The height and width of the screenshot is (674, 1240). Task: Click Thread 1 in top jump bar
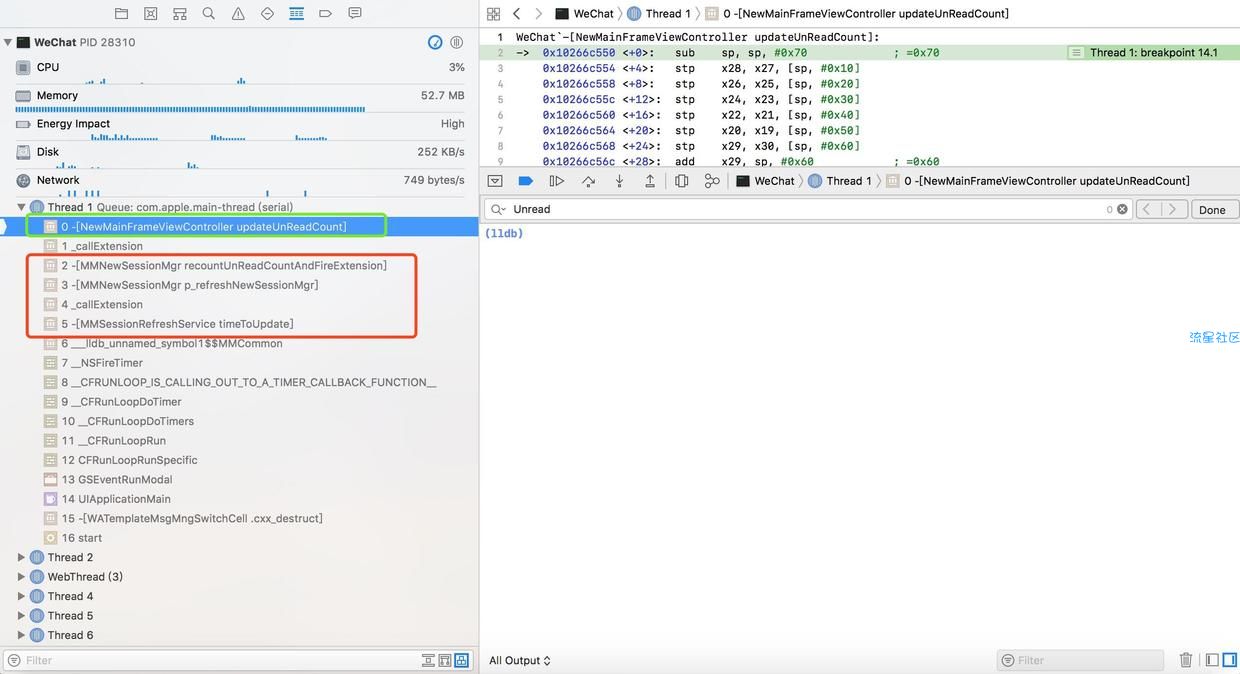pos(658,14)
